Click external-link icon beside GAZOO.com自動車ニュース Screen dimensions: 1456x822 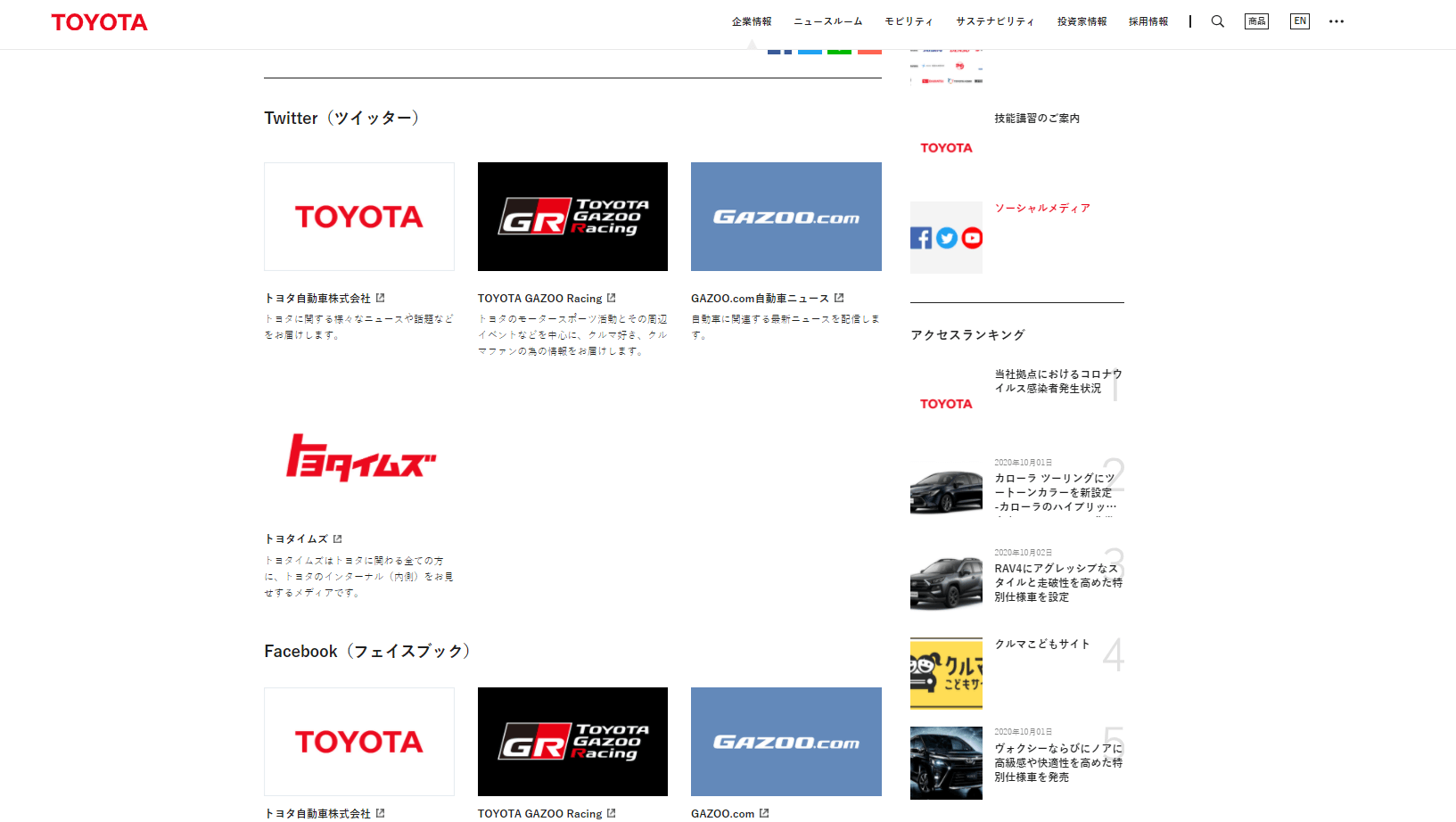click(839, 298)
